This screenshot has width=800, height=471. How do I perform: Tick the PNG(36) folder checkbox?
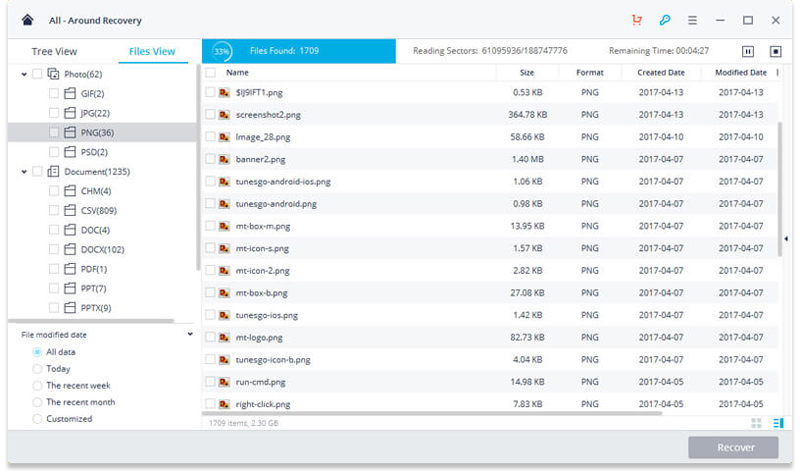coord(54,132)
